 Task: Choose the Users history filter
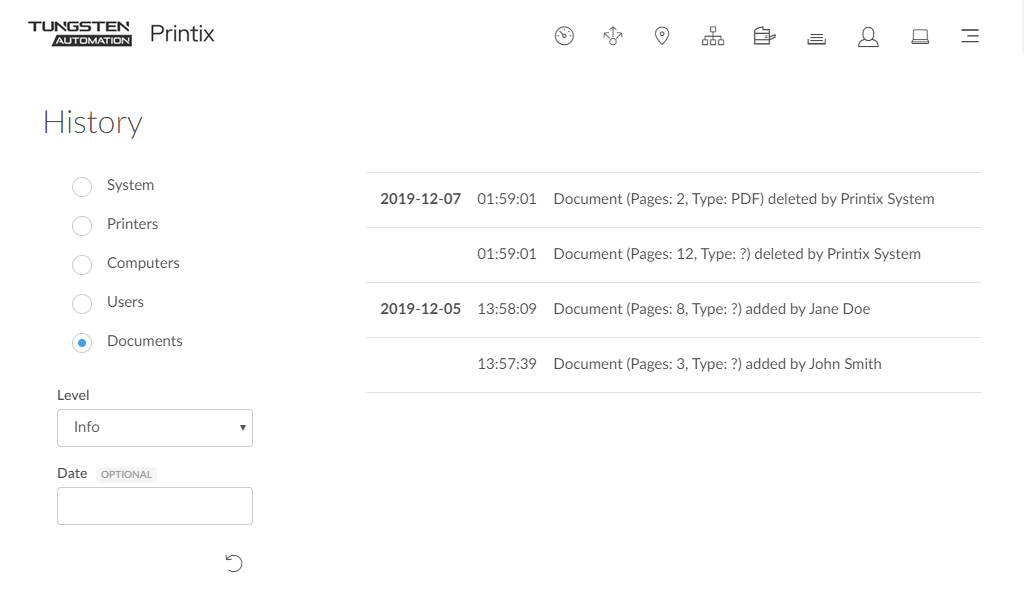(x=82, y=304)
